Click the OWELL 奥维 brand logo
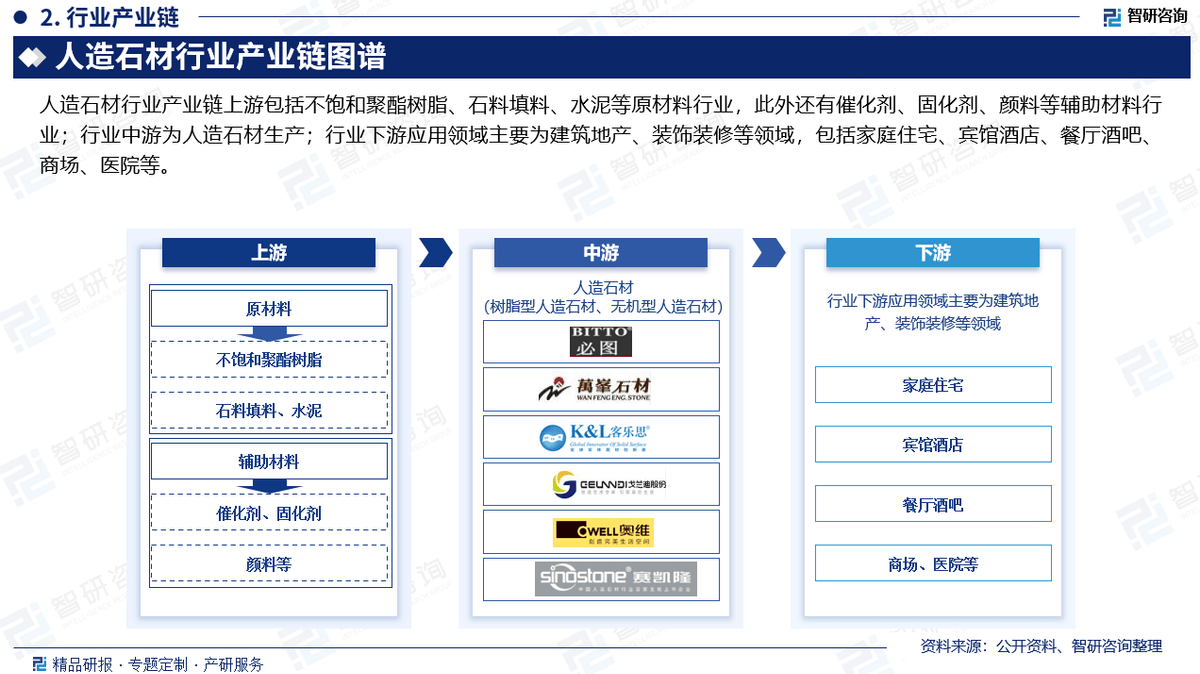1200x674 pixels. tap(601, 531)
